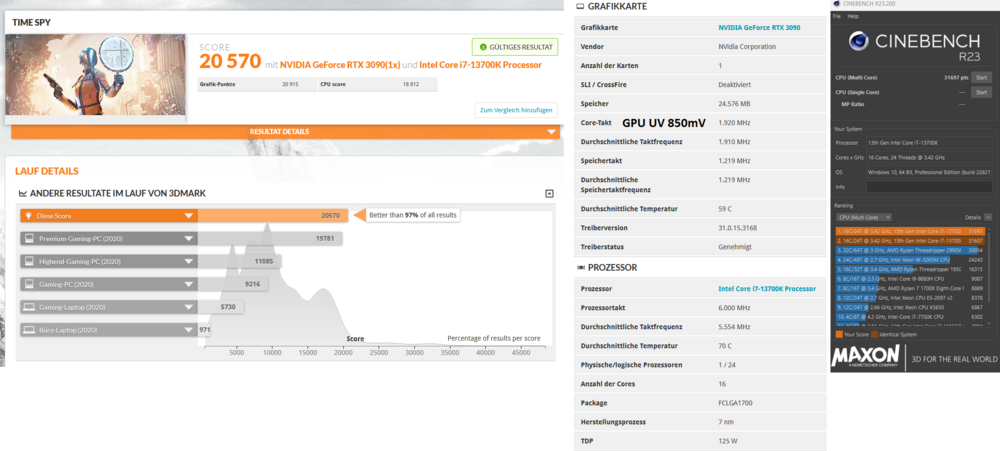
Task: Open the Intel Core i7-13700K Processor link in Prozessor table
Action: click(x=767, y=289)
